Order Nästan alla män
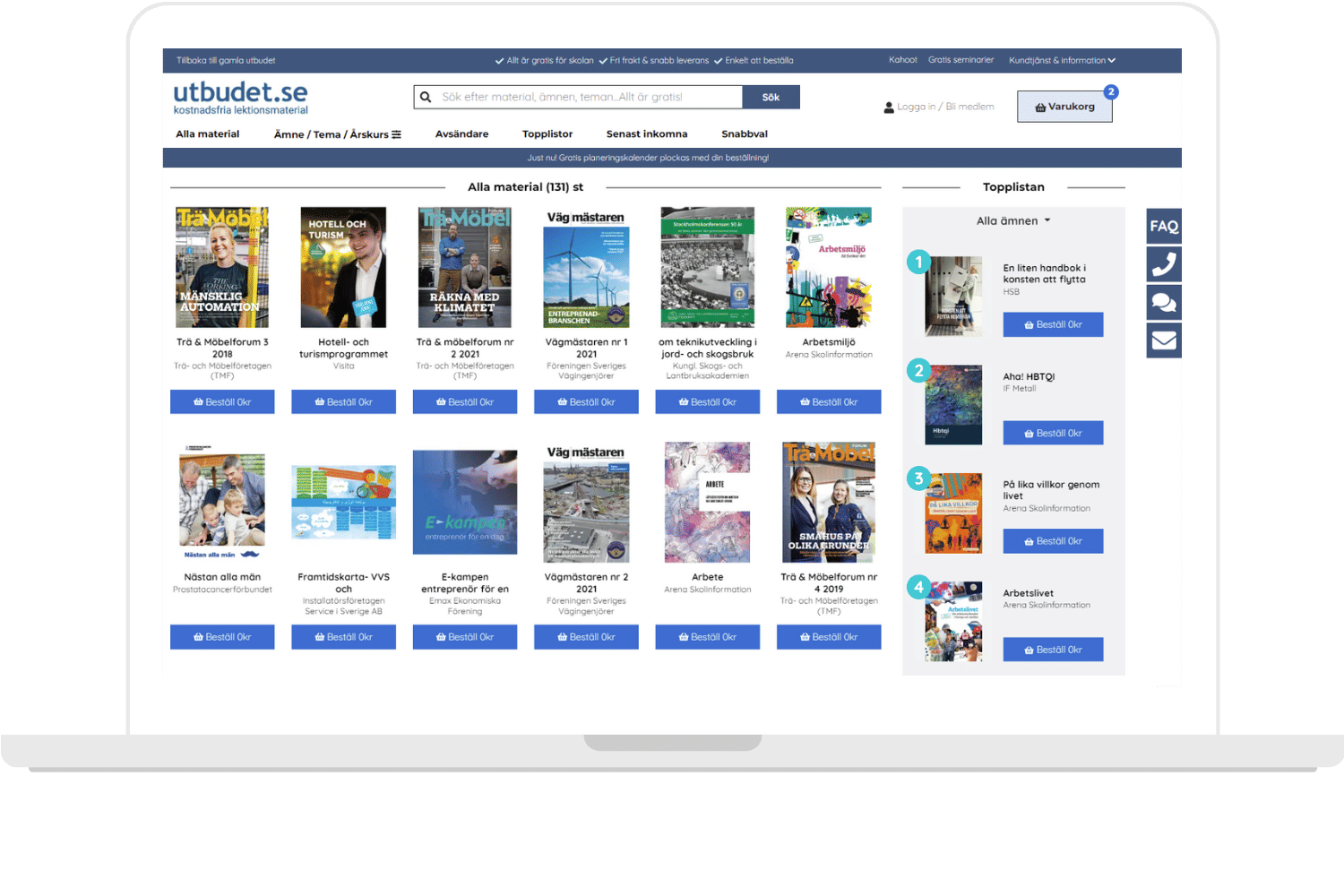Viewport: 1344px width, 896px height. pyautogui.click(x=222, y=637)
